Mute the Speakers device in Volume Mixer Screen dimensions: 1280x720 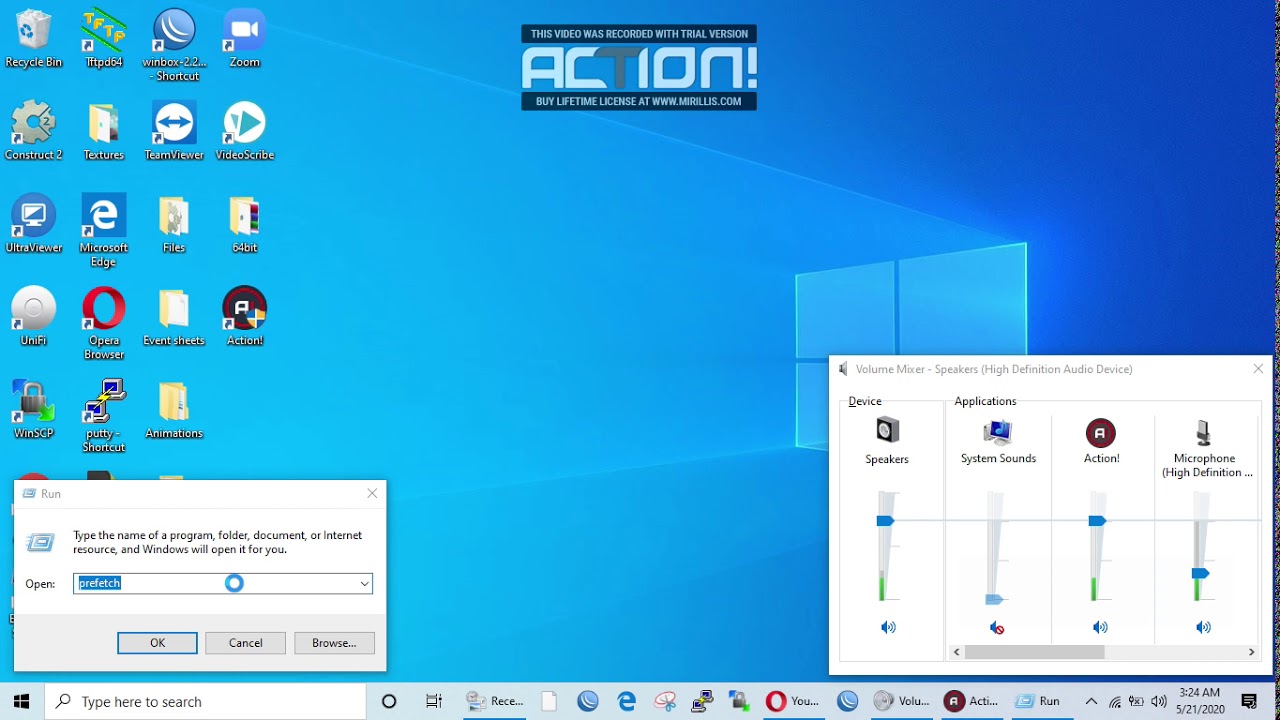888,627
